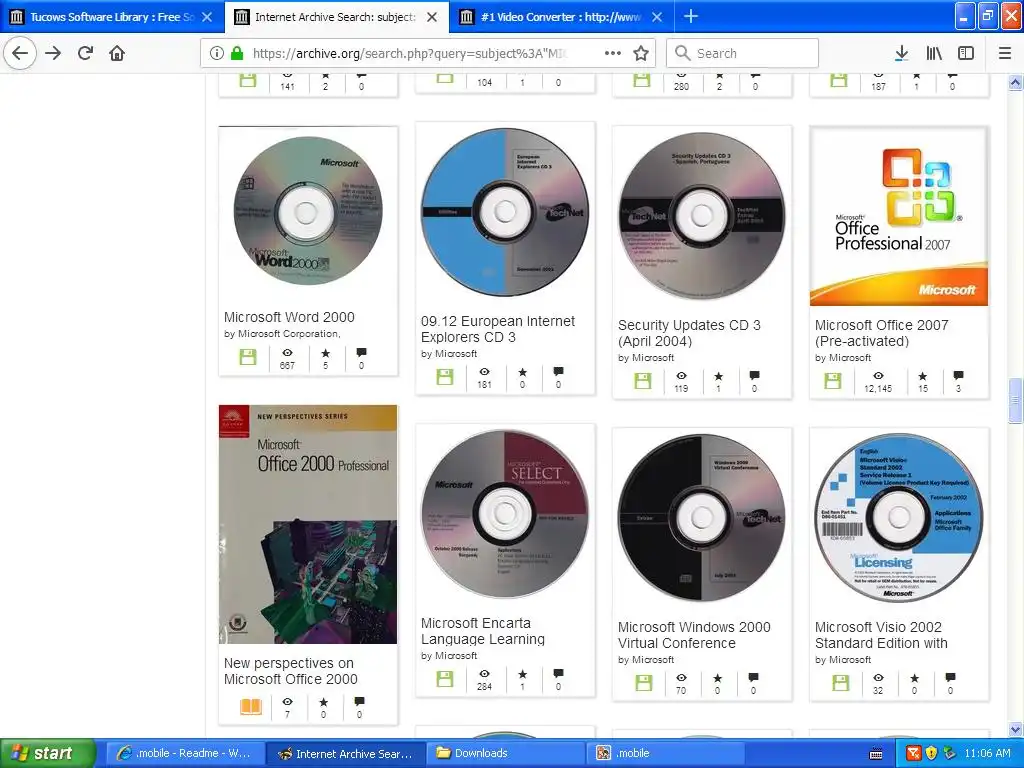Click the green padlock security icon
Screen dimensions: 1024x768
(x=237, y=54)
